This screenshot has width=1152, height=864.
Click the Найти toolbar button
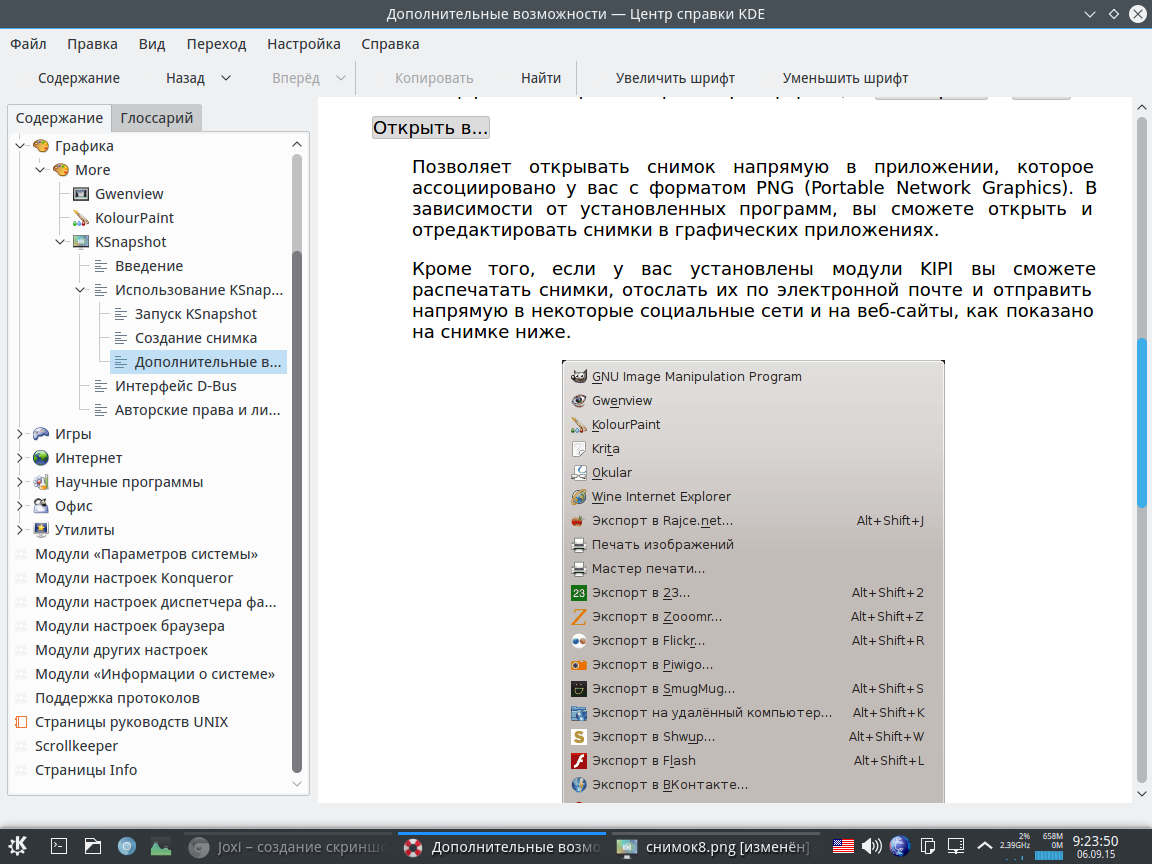click(540, 78)
